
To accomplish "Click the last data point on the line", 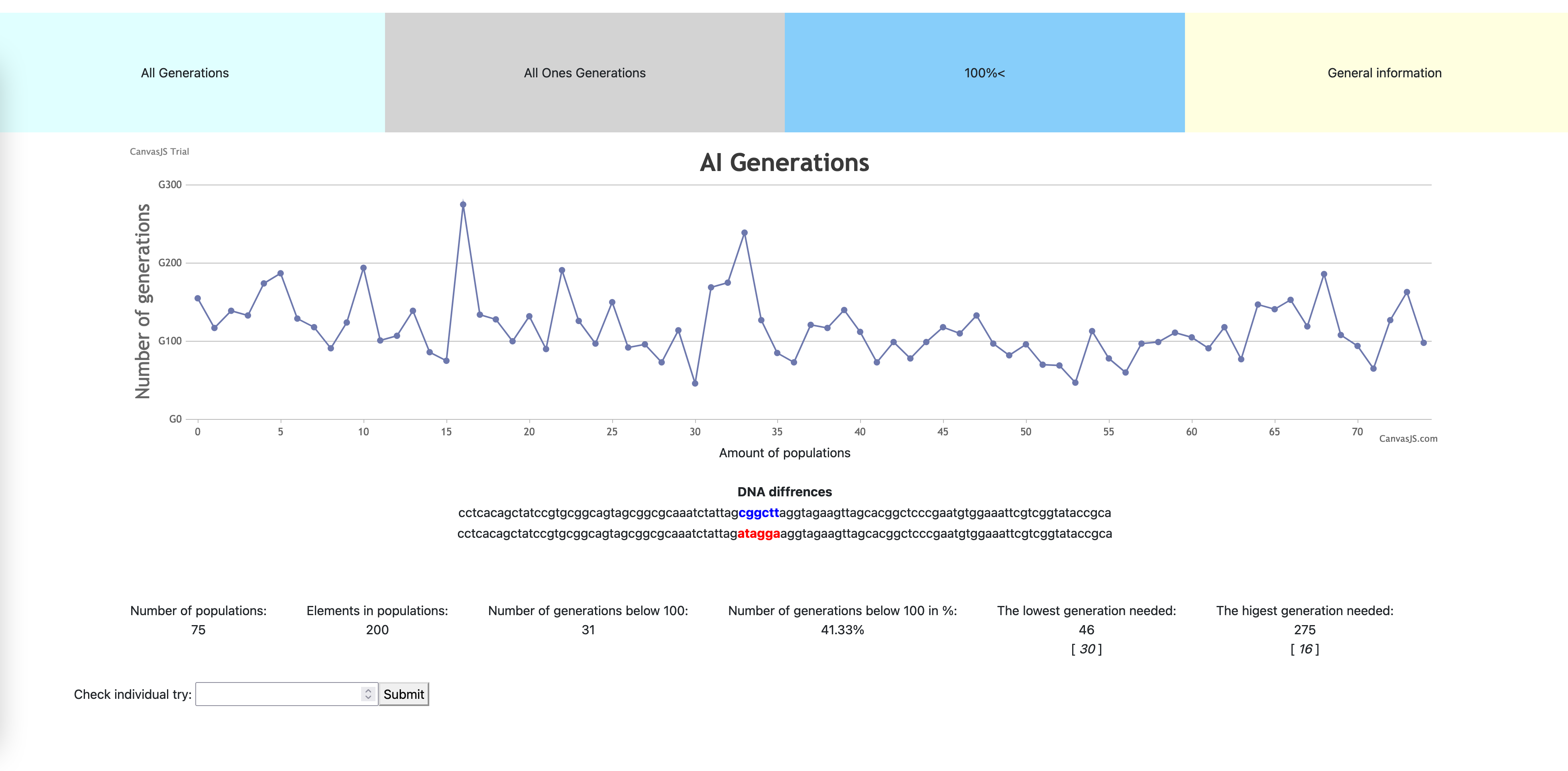I will point(1423,343).
